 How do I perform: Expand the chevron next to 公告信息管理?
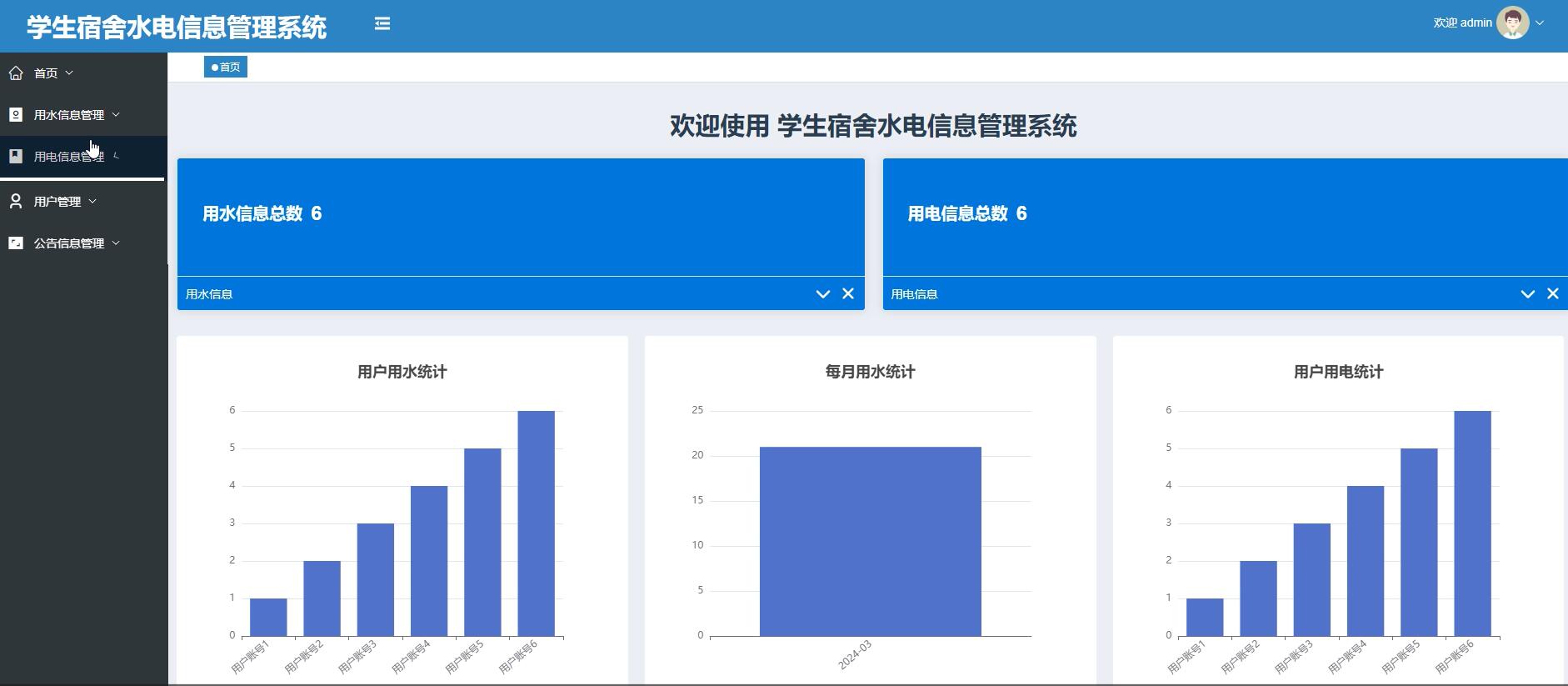116,243
